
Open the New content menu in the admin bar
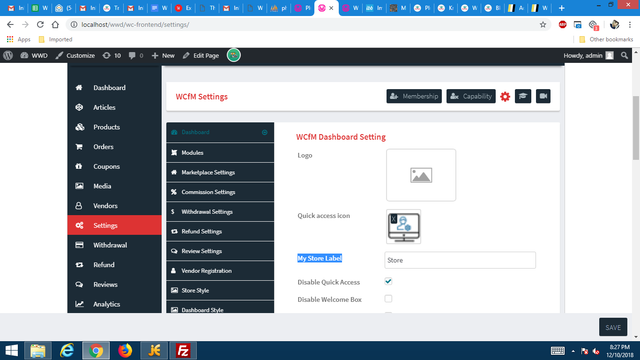coord(163,56)
